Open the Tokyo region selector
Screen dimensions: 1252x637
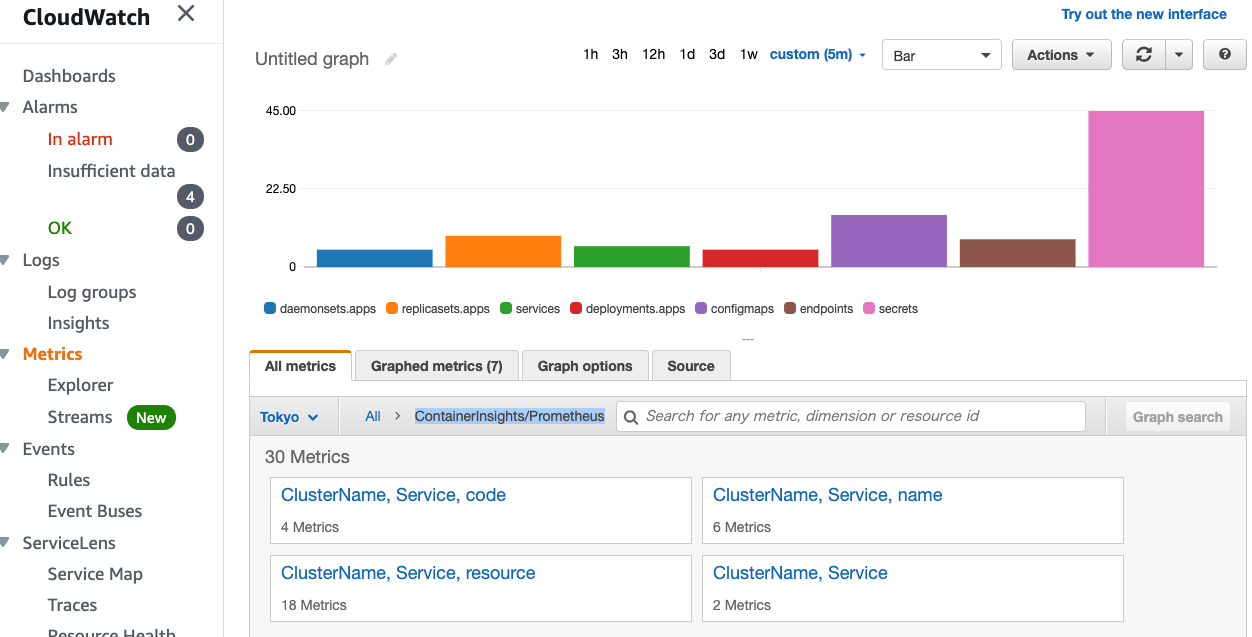289,417
